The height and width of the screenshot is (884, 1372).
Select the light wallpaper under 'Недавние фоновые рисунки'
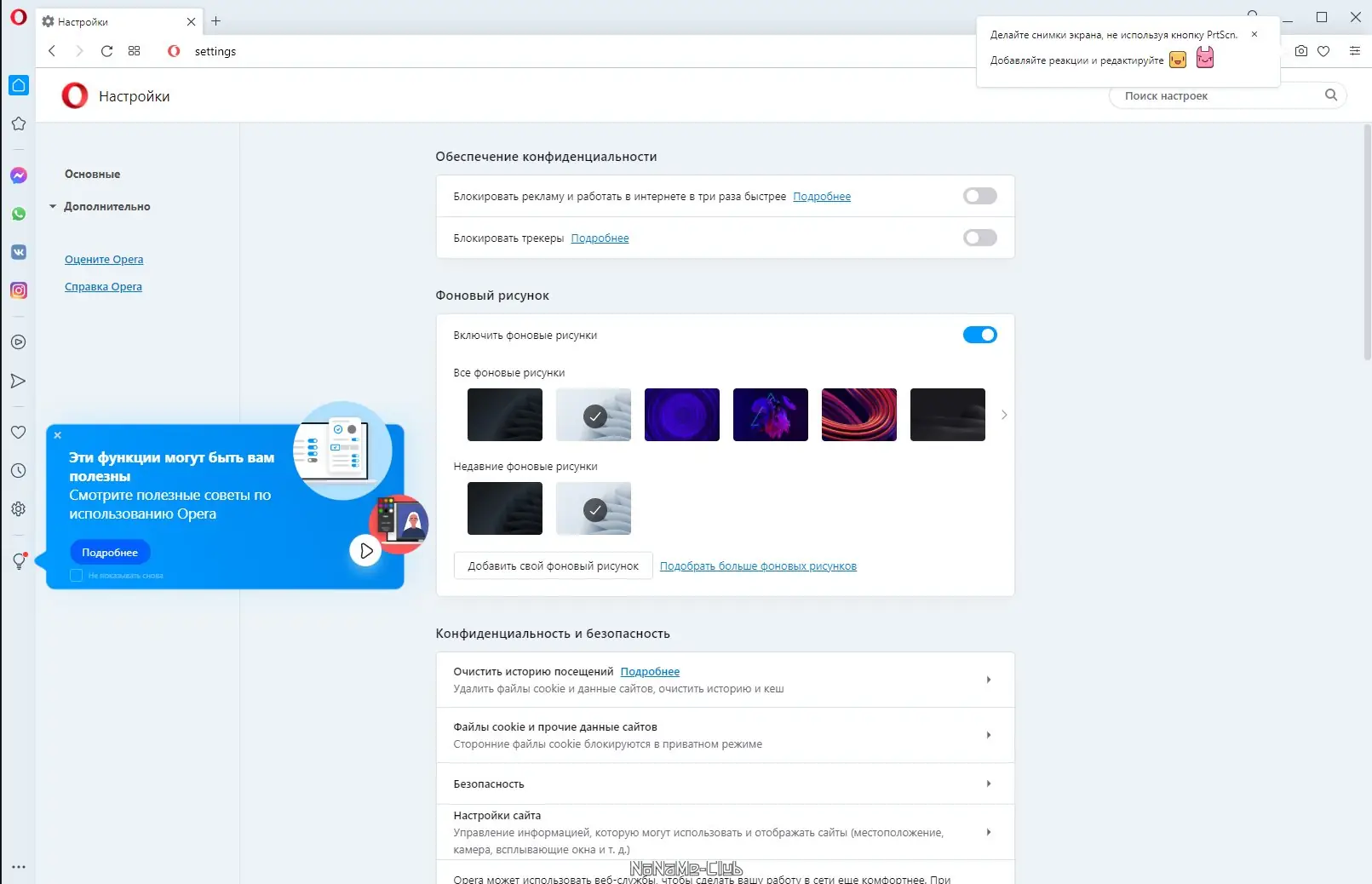594,508
